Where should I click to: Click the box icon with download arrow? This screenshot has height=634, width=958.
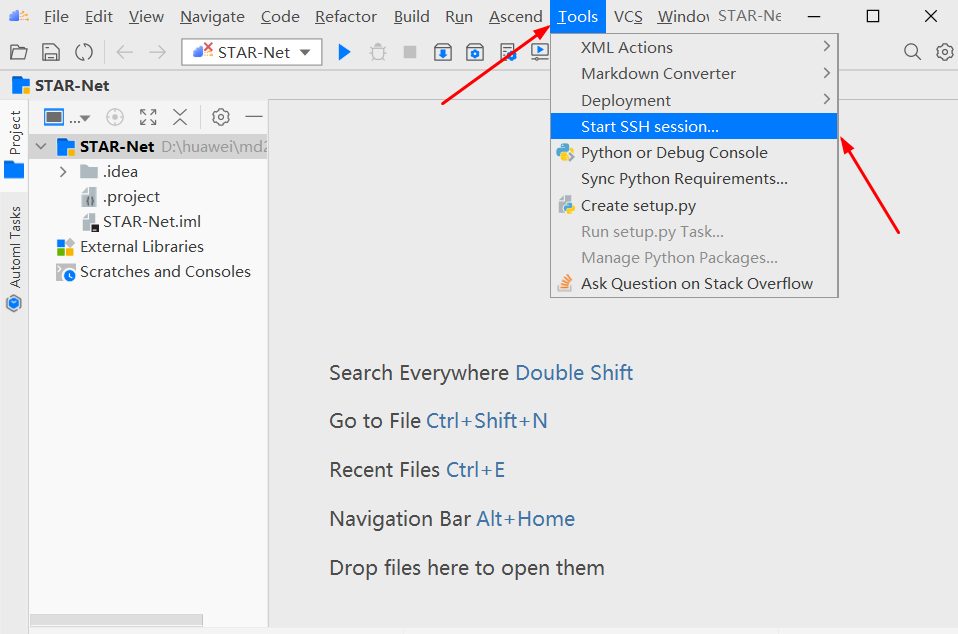[x=443, y=53]
